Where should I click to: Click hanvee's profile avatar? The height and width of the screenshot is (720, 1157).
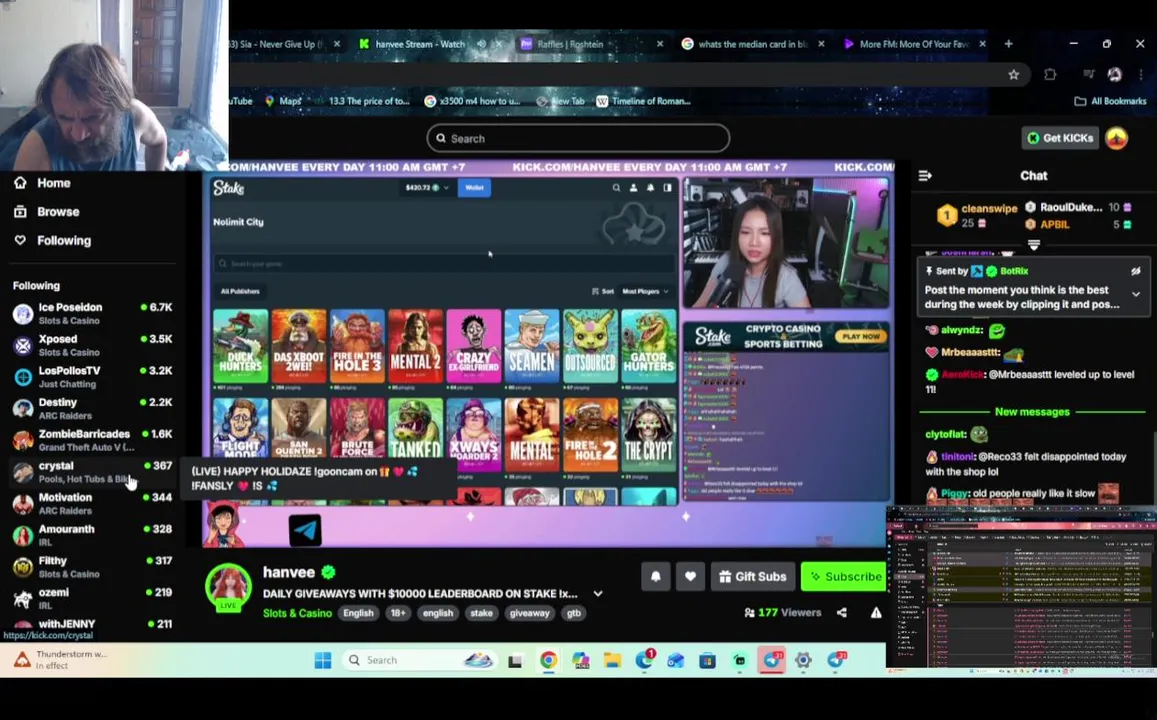tap(228, 586)
